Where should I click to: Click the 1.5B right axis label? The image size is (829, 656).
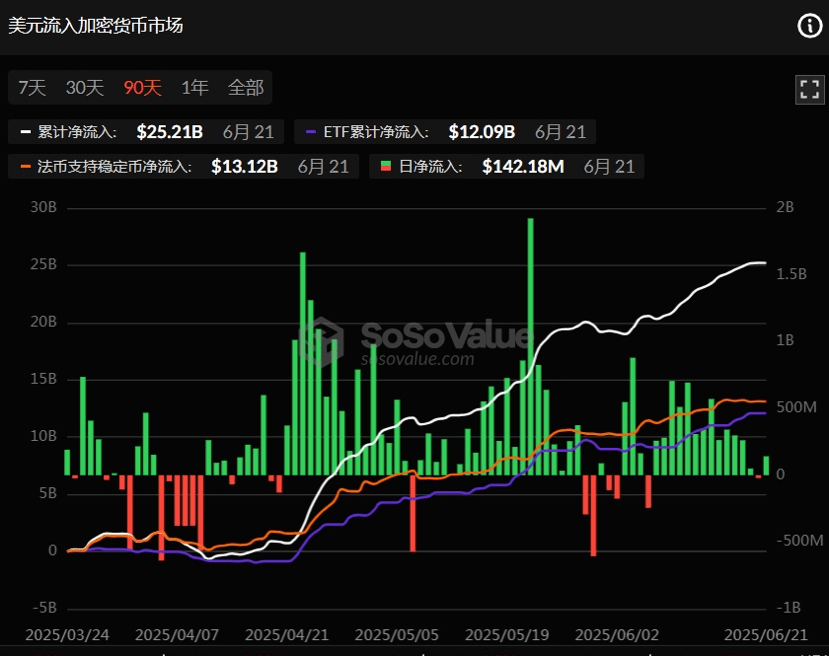click(791, 274)
